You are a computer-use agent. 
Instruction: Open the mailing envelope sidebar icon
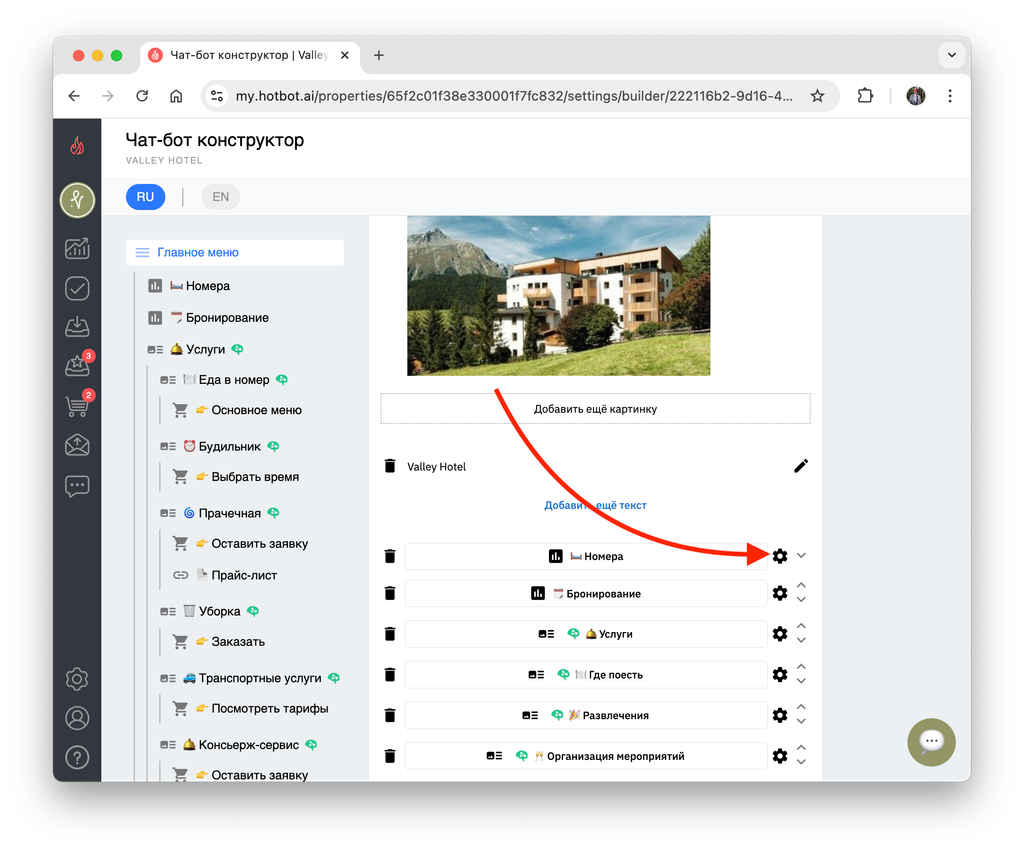tap(77, 445)
